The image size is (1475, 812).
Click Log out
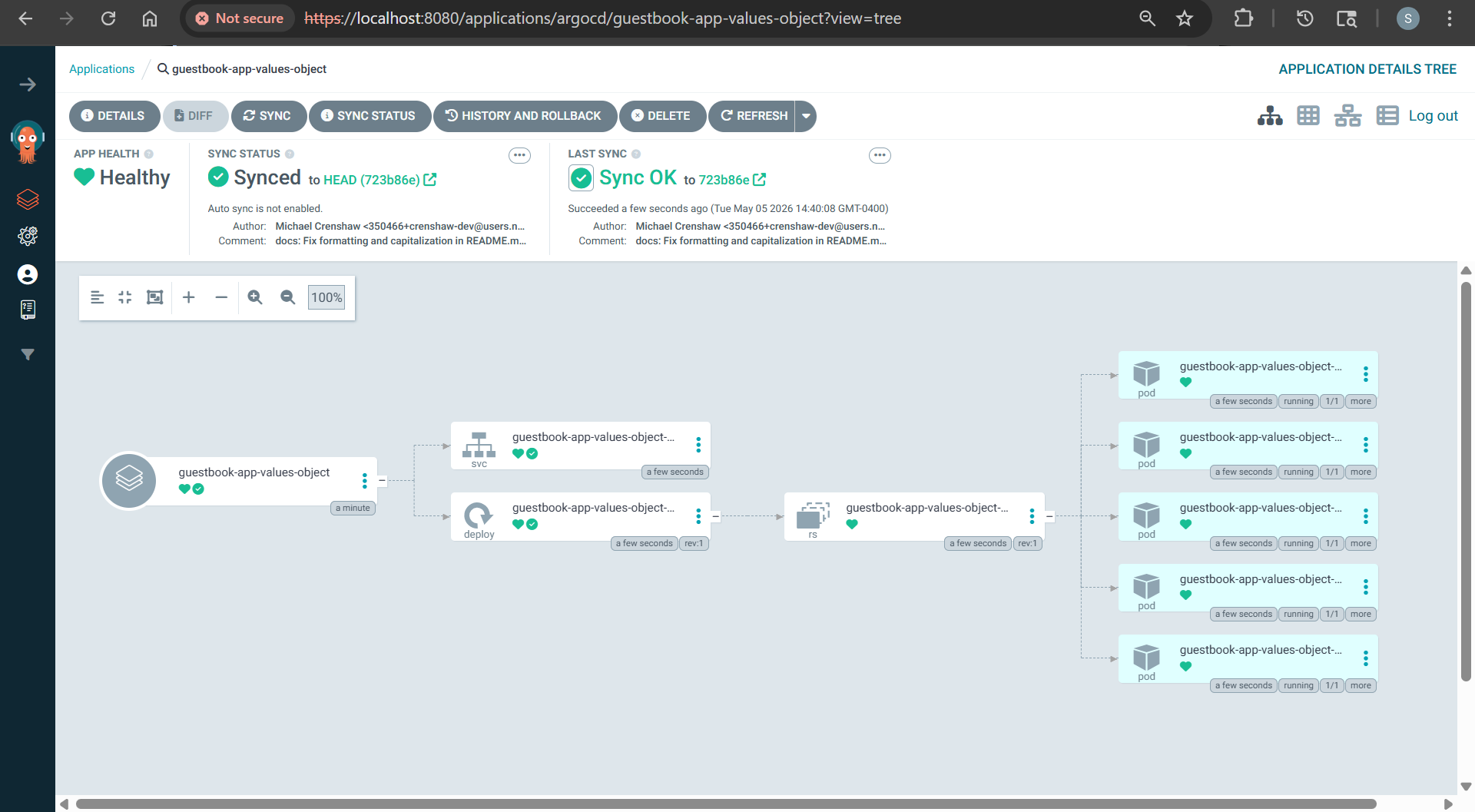1433,116
